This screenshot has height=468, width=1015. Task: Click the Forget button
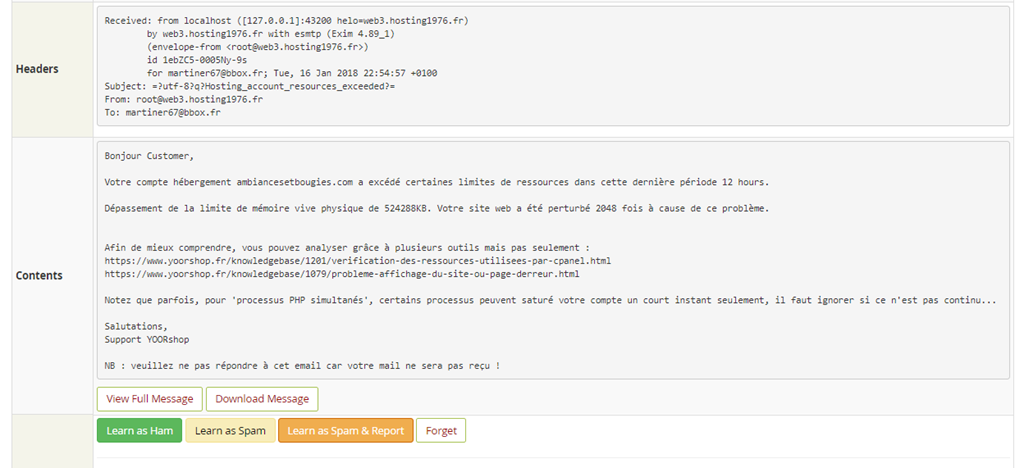tap(441, 430)
